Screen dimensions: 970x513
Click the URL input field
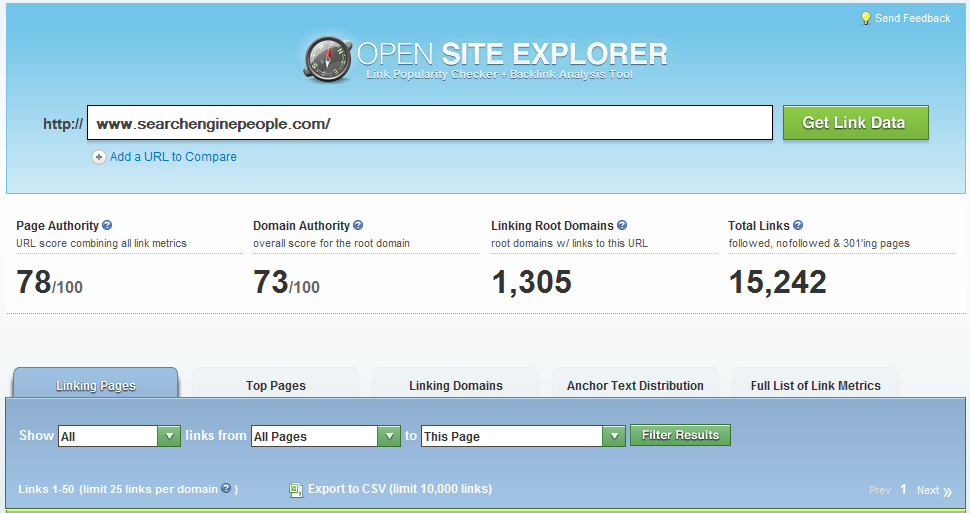(430, 123)
